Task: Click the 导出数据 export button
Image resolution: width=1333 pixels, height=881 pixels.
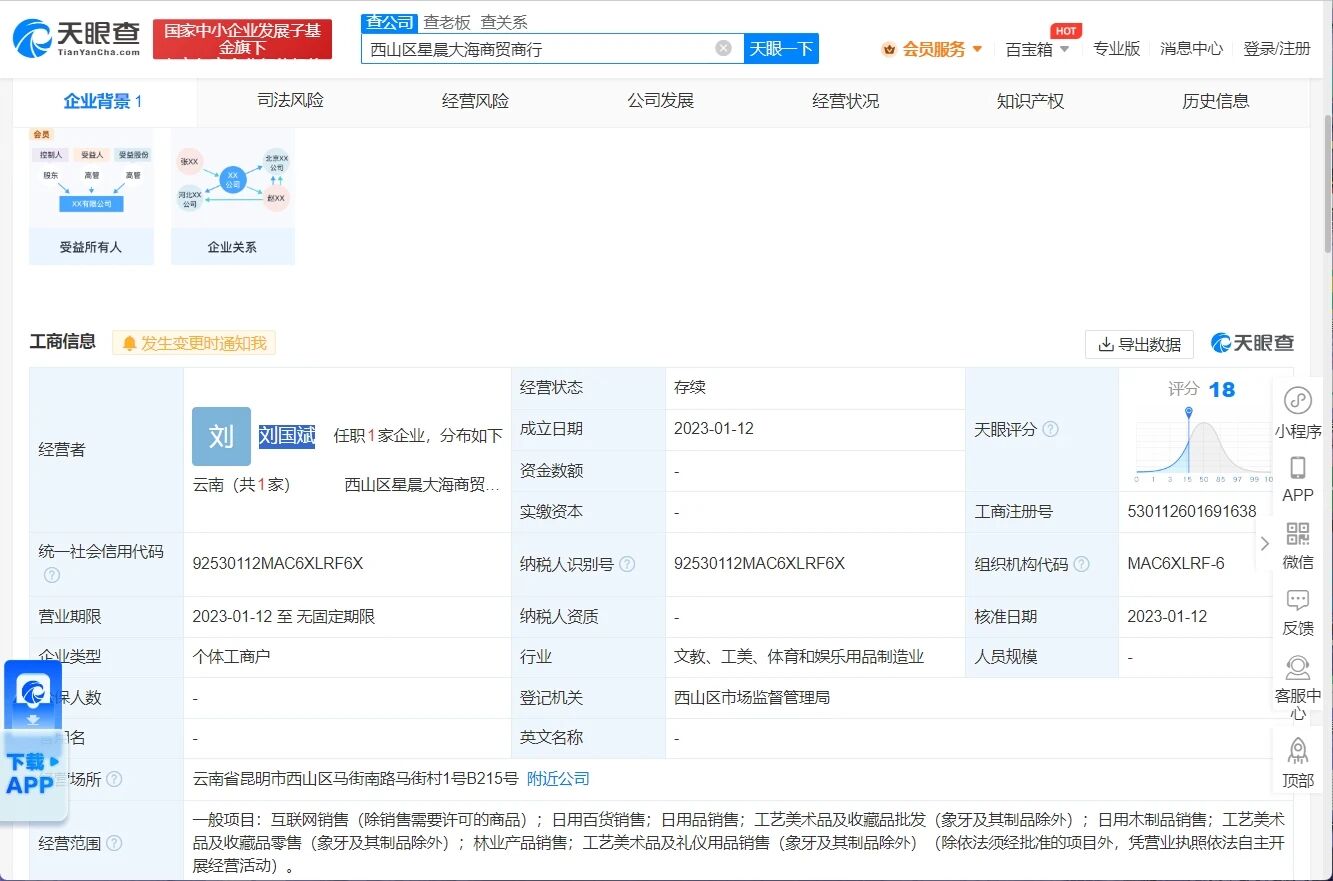Action: (1139, 344)
